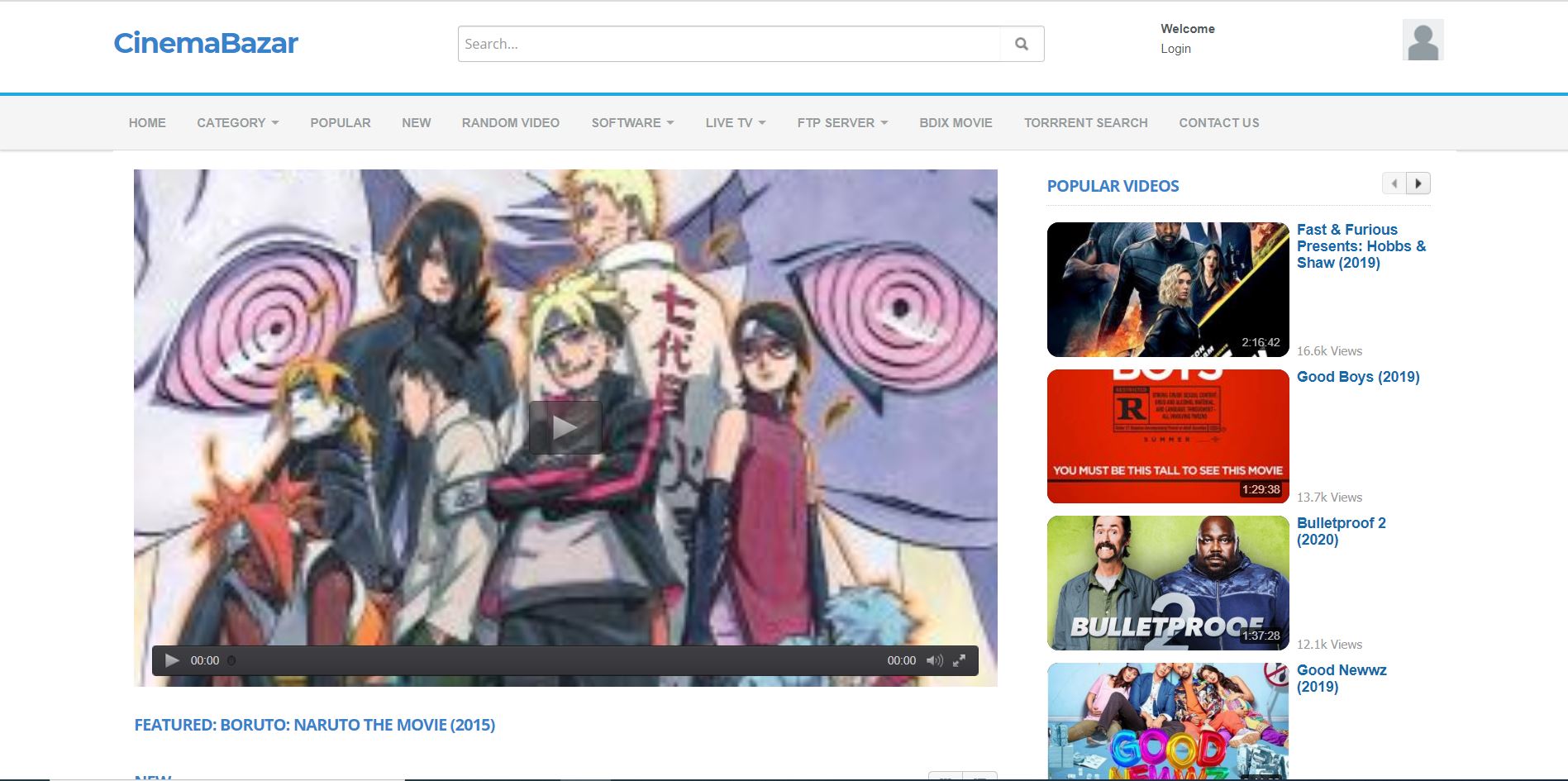
Task: Expand the Live TV dropdown
Action: (x=735, y=122)
